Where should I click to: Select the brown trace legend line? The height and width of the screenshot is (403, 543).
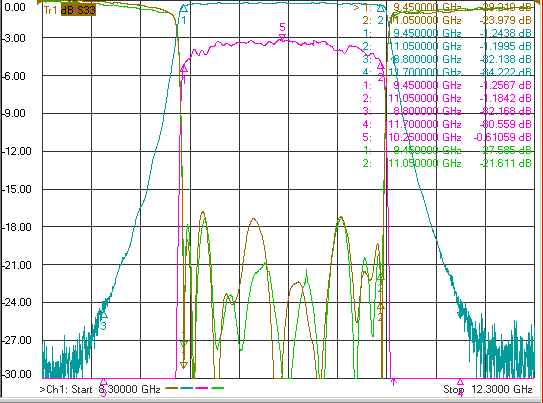tap(171, 388)
